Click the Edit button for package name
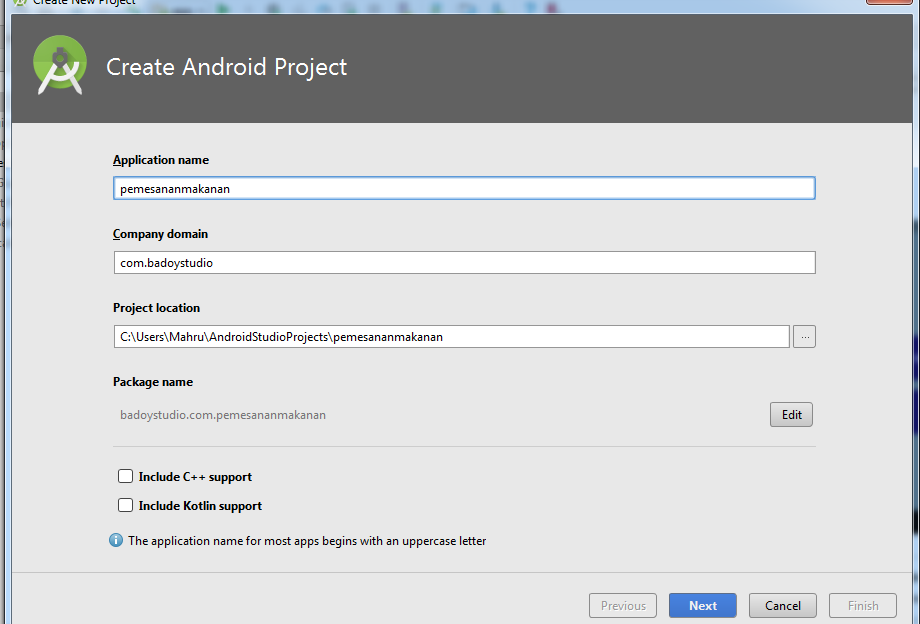920x624 pixels. click(791, 415)
